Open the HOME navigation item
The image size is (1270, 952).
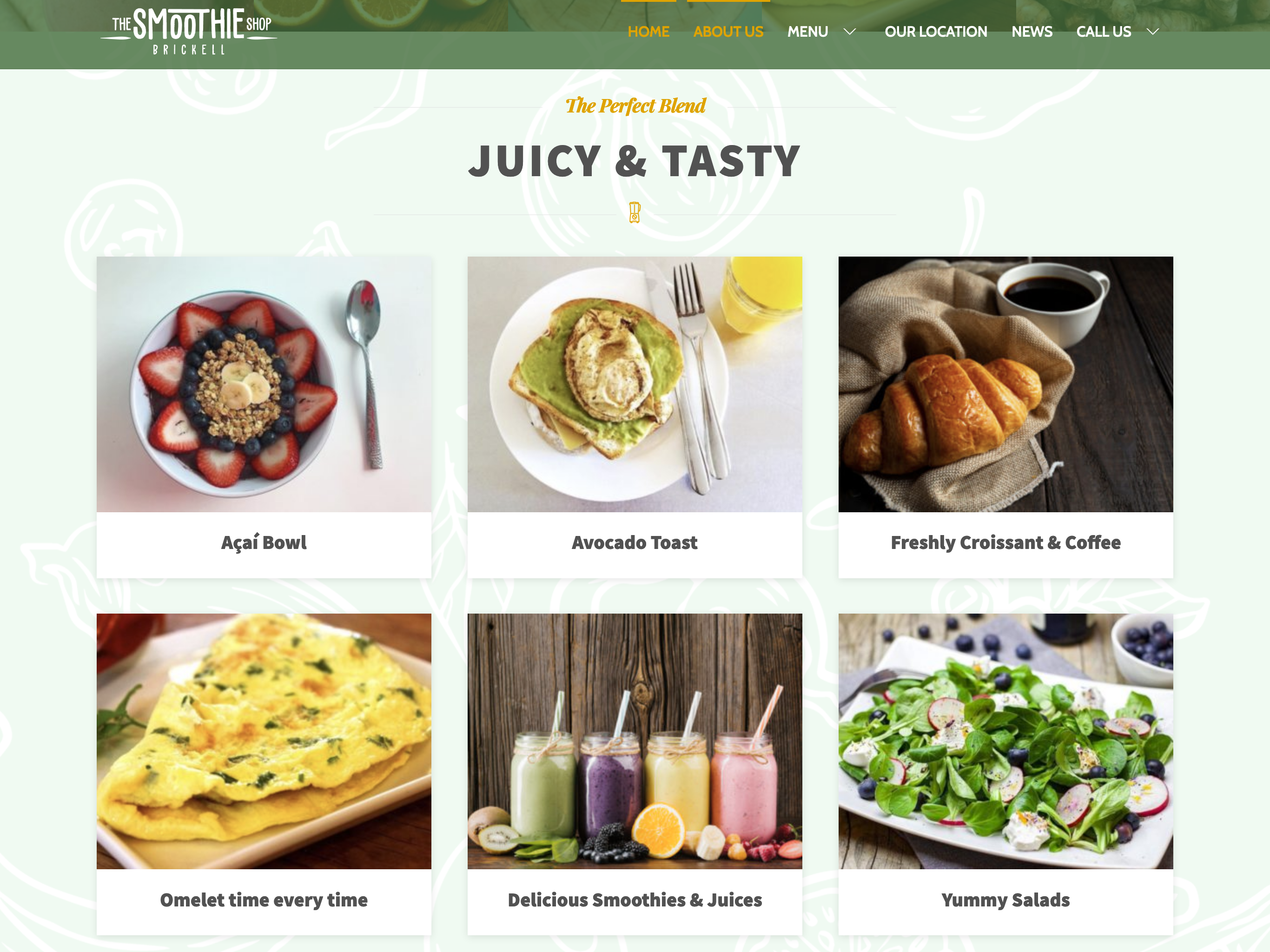tap(648, 32)
